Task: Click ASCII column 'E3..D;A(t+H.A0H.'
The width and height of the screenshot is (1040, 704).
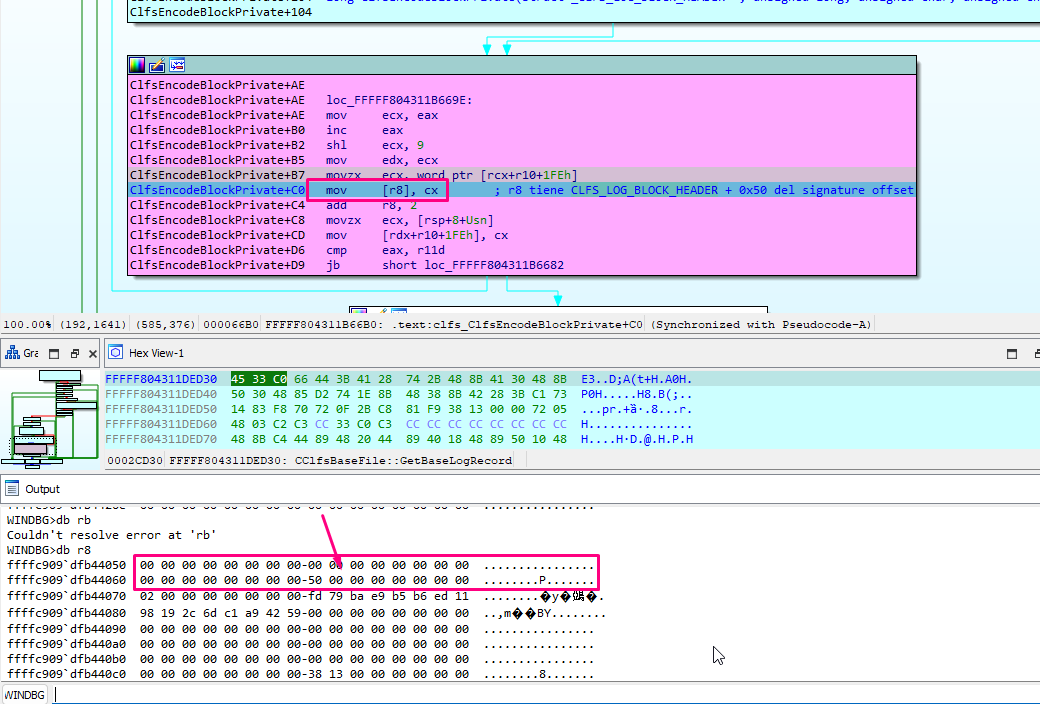Action: pyautogui.click(x=637, y=380)
